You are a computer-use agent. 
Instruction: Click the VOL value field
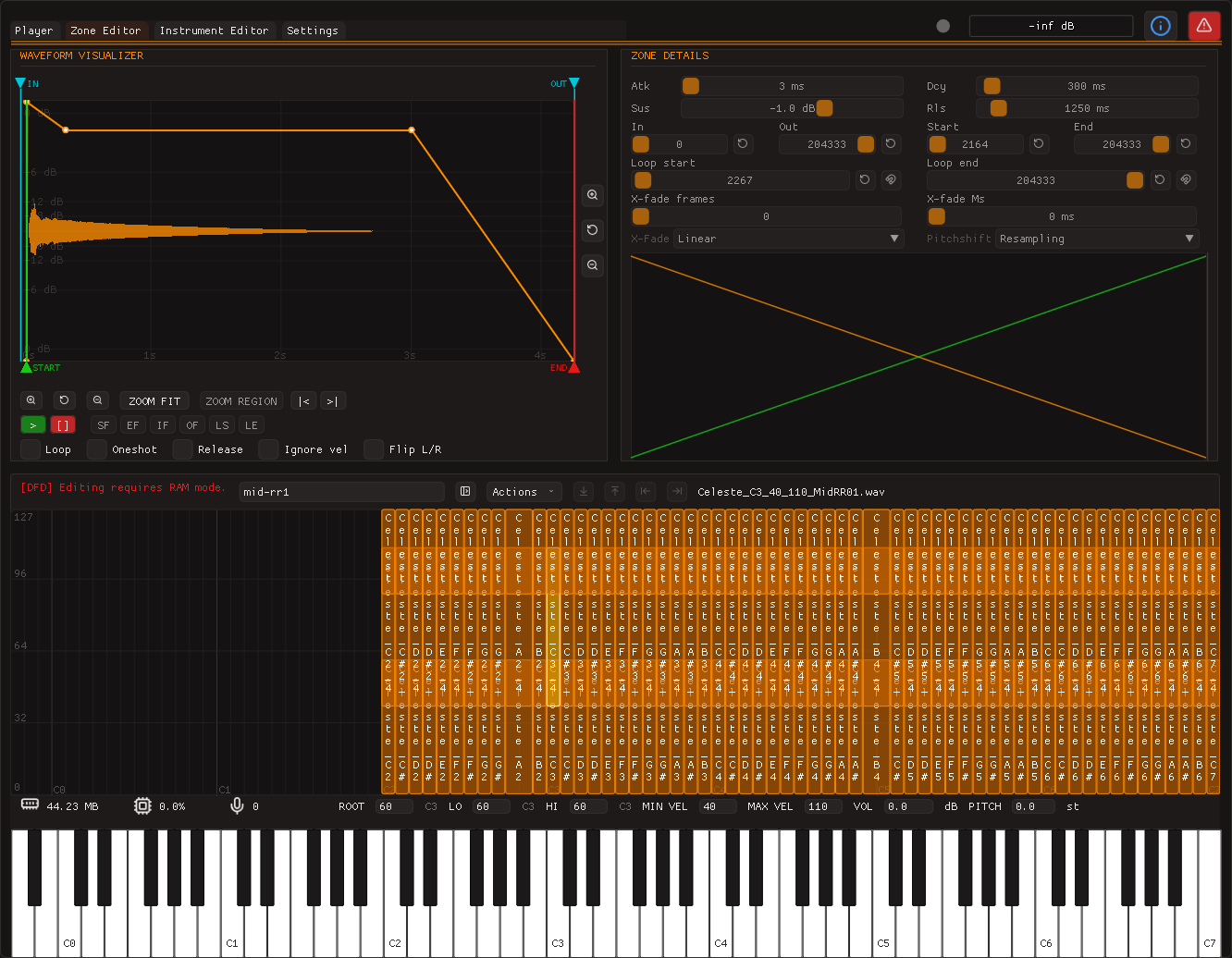pos(908,806)
